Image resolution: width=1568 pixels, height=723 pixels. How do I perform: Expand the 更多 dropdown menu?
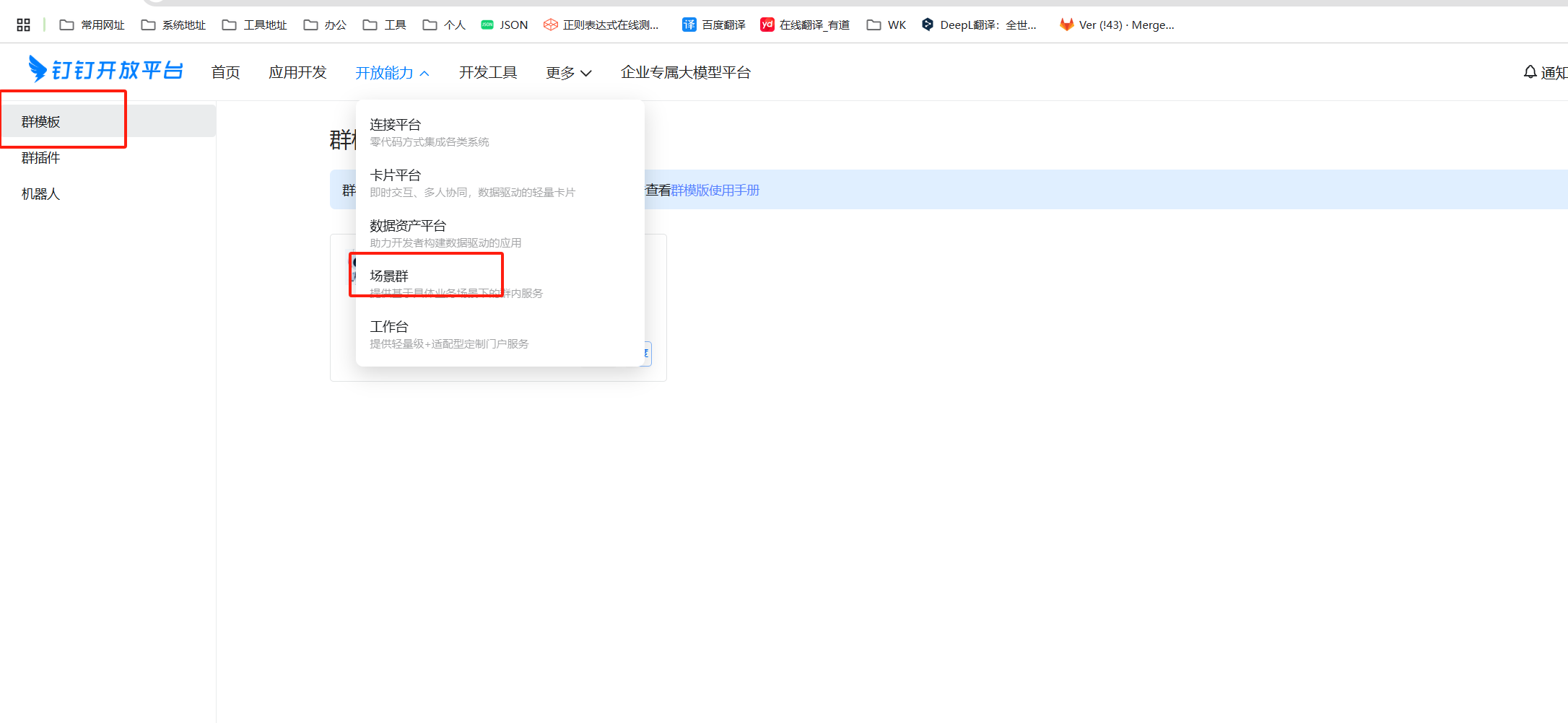click(568, 73)
